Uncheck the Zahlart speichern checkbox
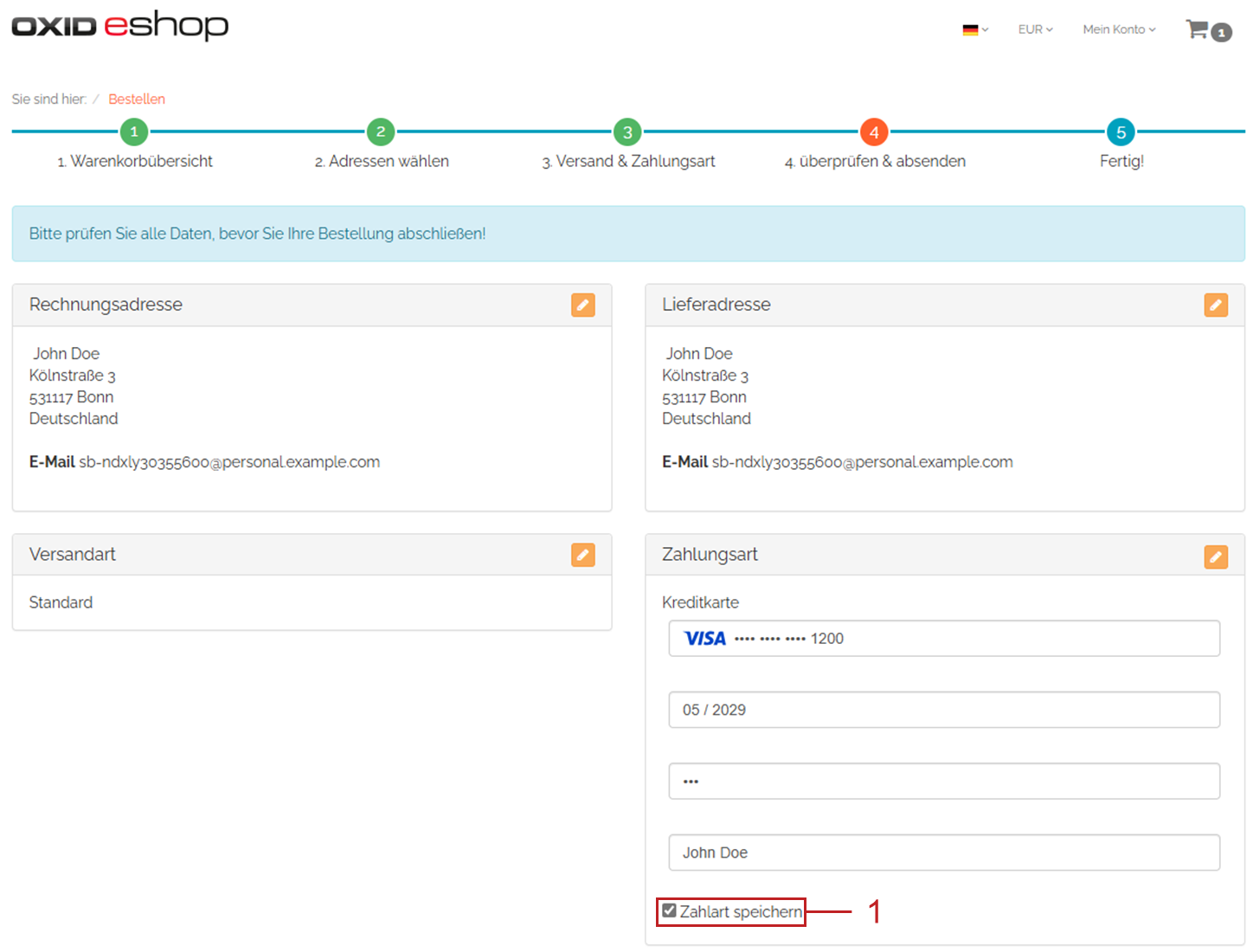Image resolution: width=1253 pixels, height=952 pixels. tap(669, 910)
